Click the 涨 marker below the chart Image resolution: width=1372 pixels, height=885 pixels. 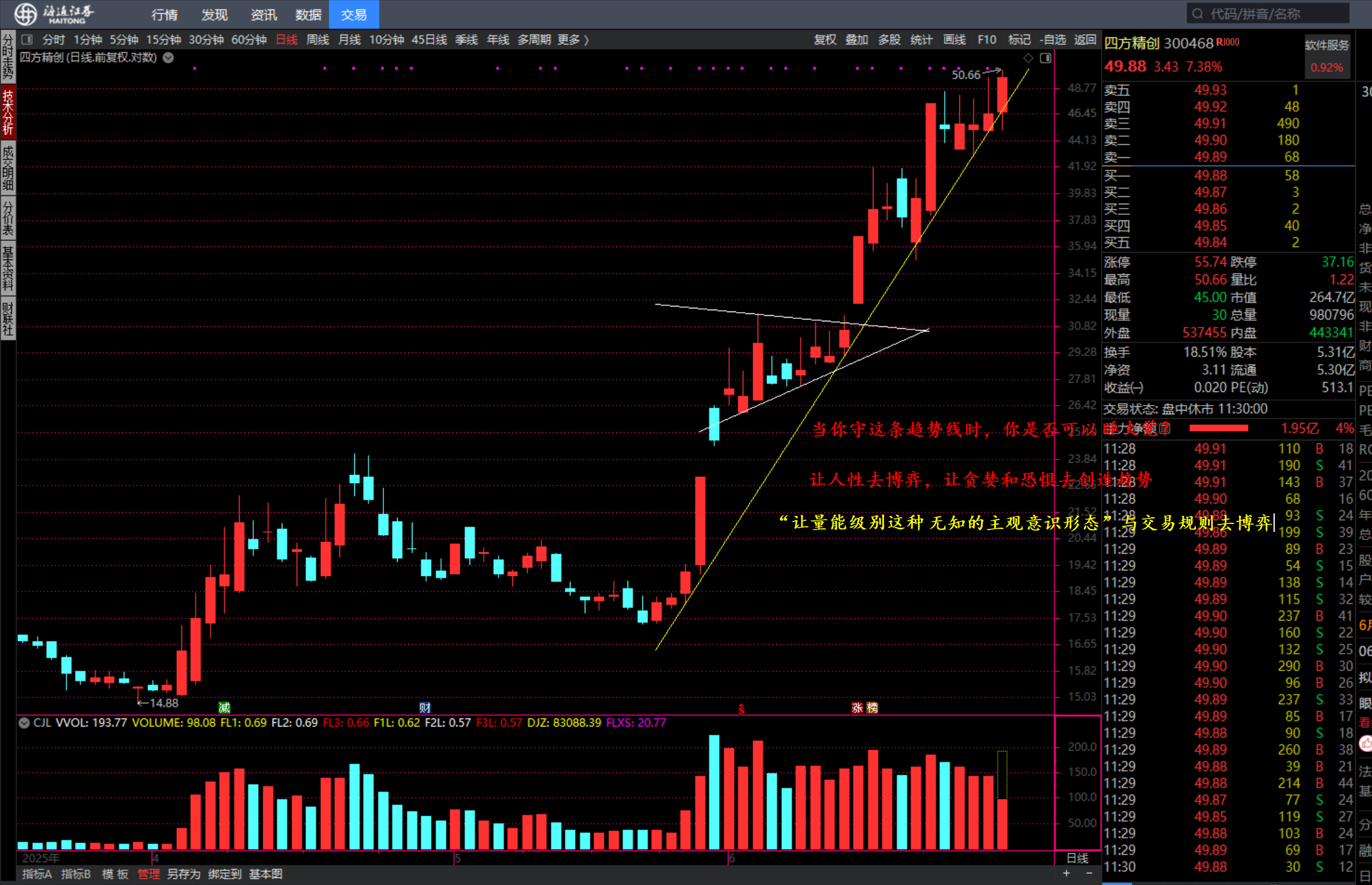[x=857, y=707]
